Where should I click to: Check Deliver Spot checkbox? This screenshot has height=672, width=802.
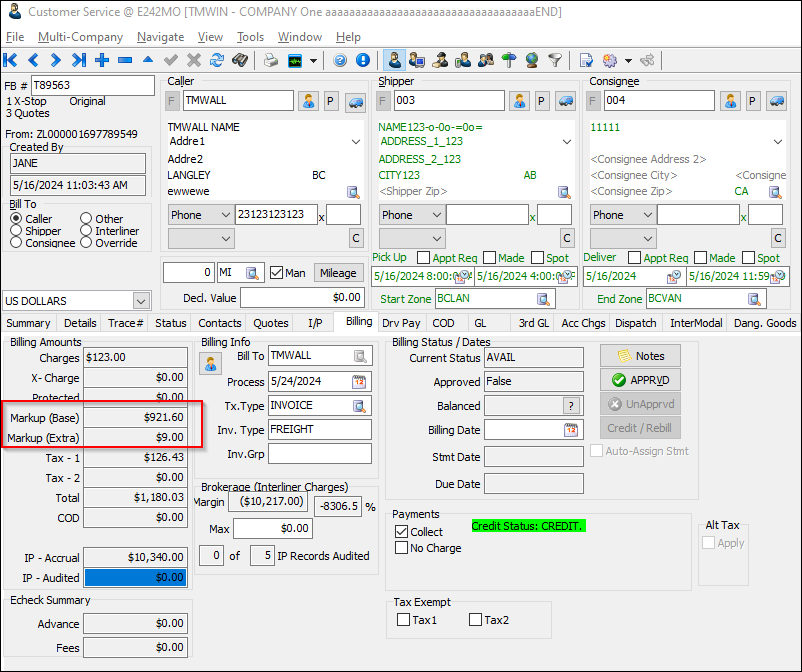click(749, 258)
